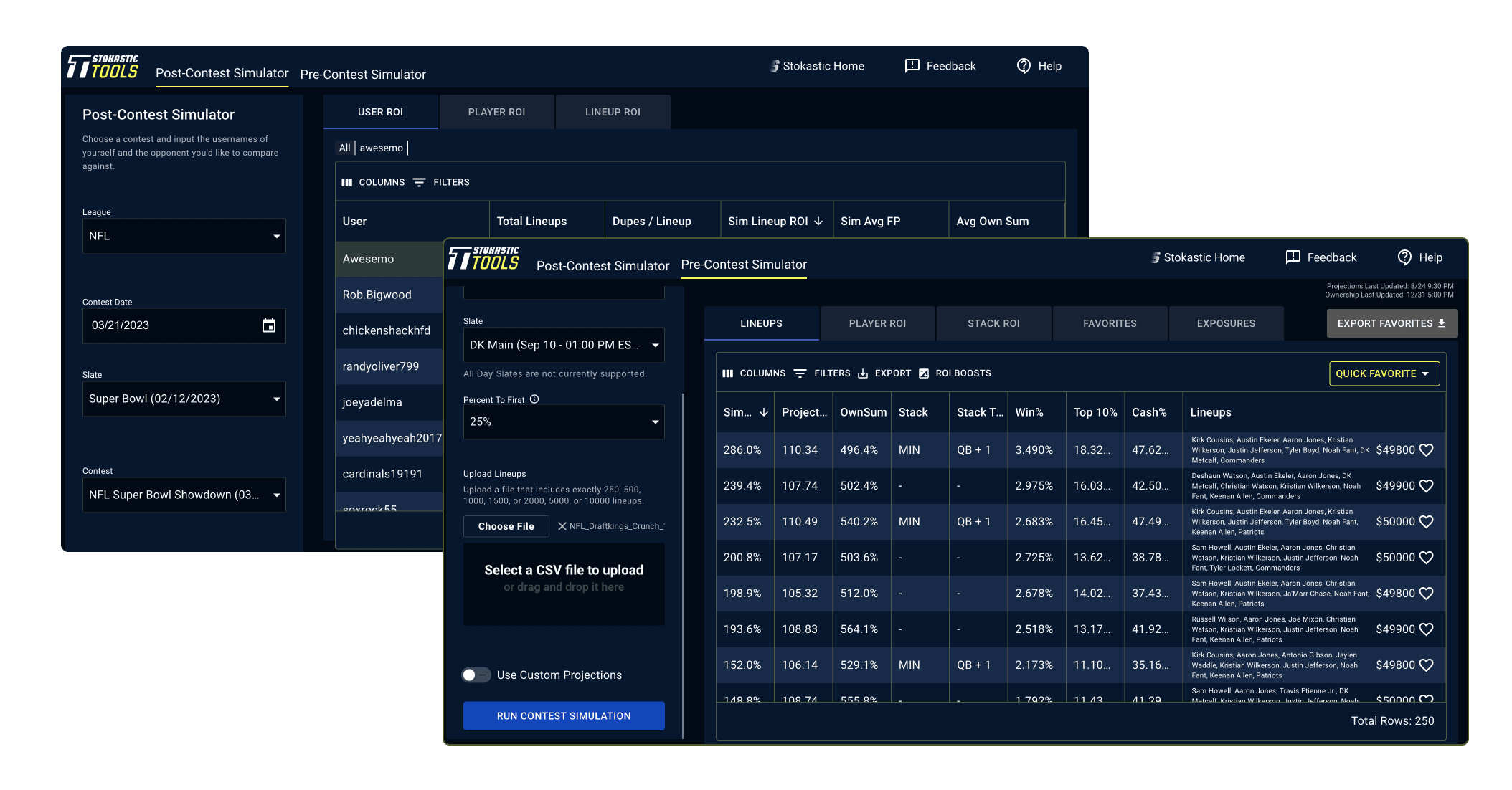Open the DK Main slate dropdown
Viewport: 1512px width, 790px height.
tap(564, 345)
